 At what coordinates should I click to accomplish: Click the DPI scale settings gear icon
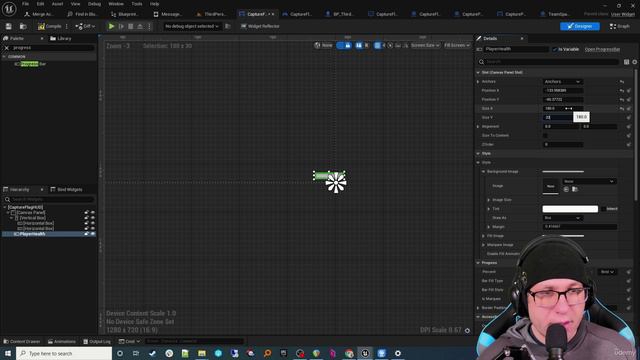point(467,331)
